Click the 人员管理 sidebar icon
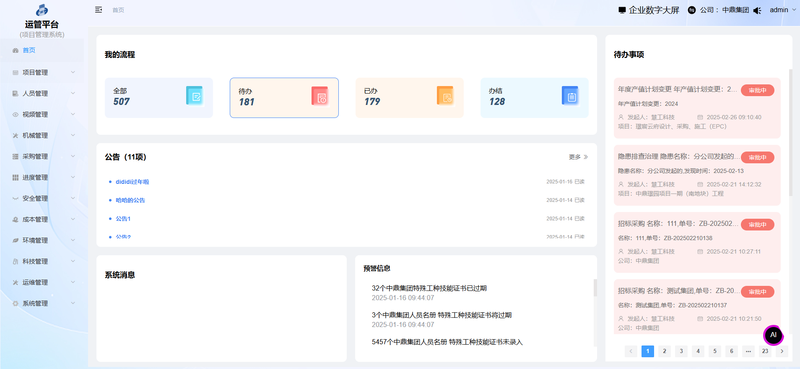This screenshot has height=369, width=800. [x=15, y=93]
